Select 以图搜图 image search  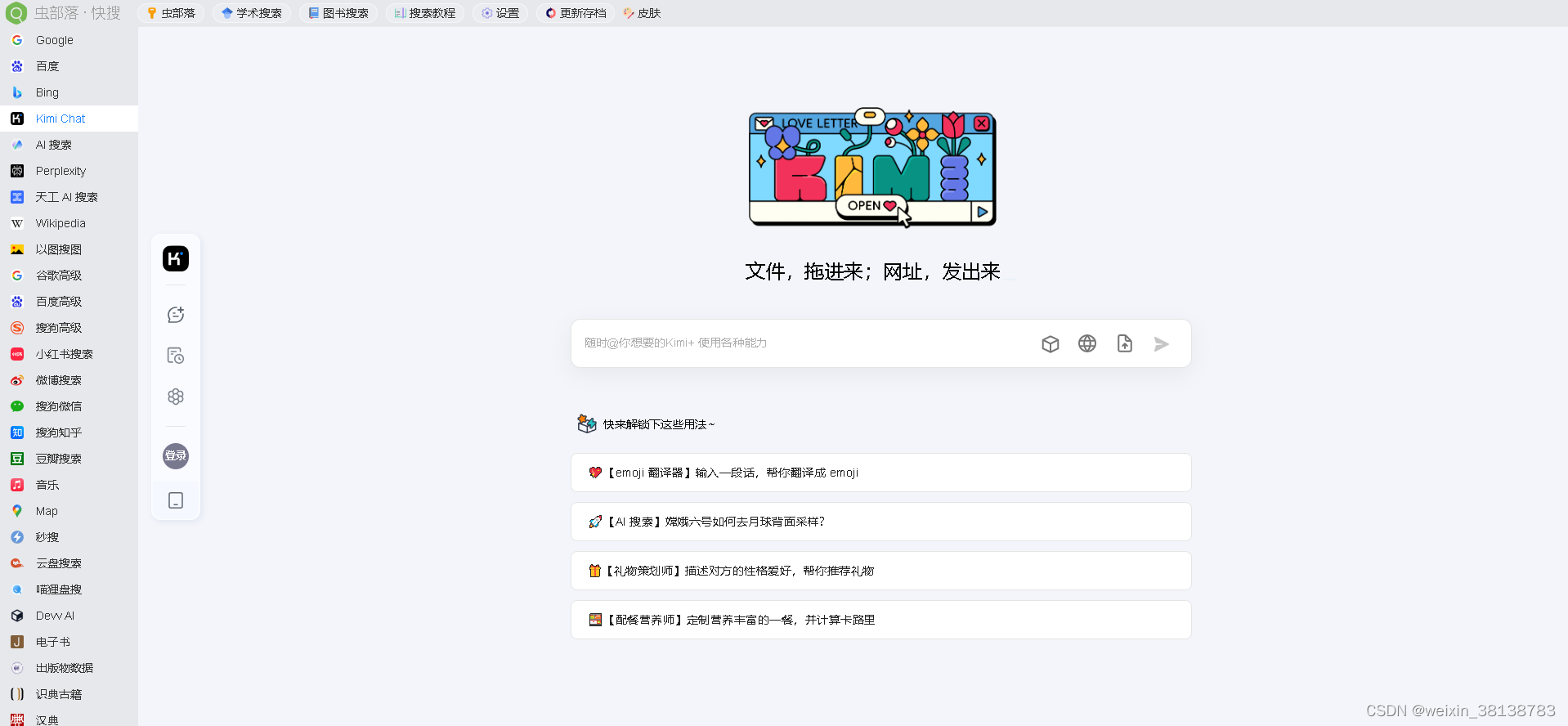[x=69, y=249]
